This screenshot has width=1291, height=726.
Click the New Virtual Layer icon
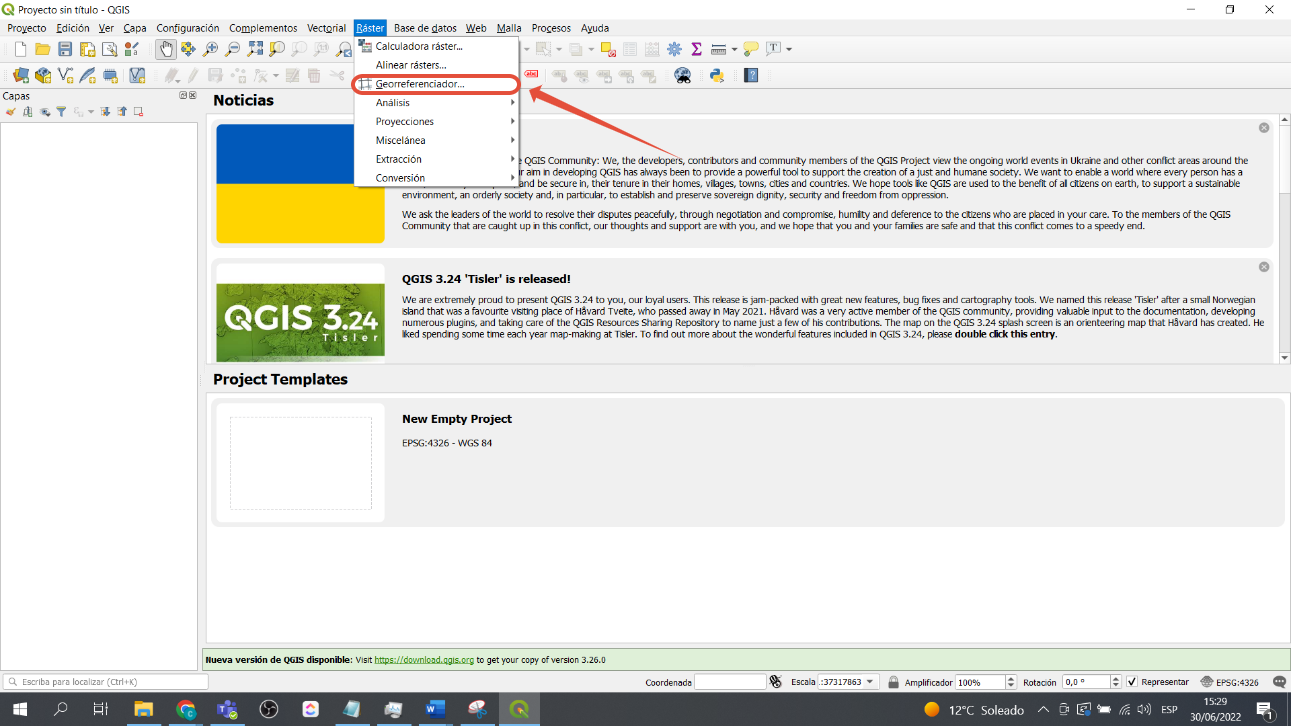pyautogui.click(x=137, y=75)
